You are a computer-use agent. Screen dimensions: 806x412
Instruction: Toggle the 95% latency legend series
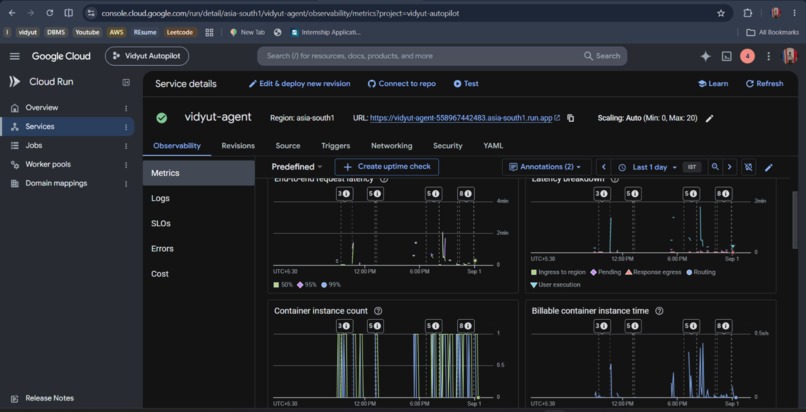click(x=306, y=284)
